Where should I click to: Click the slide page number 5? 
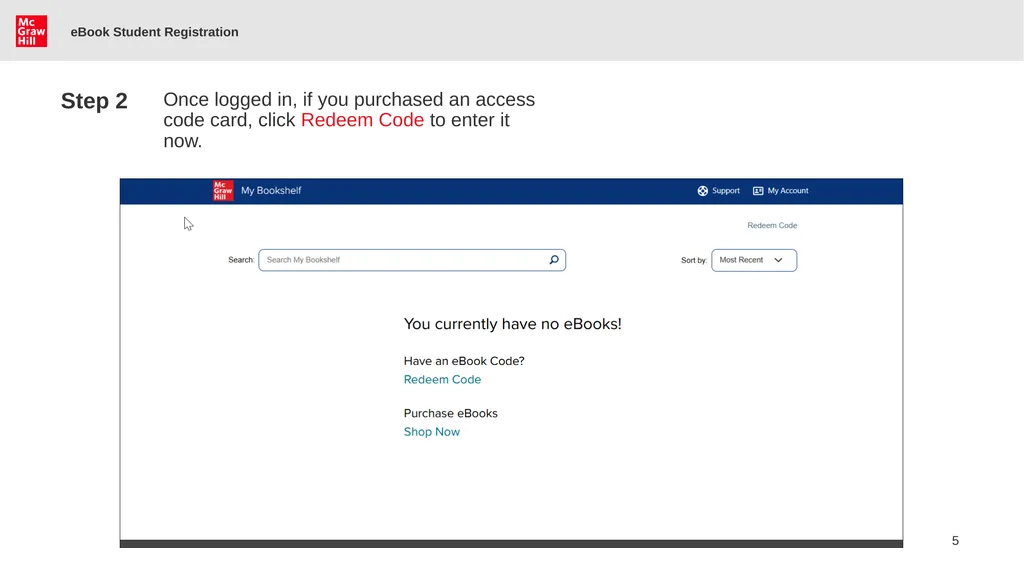955,541
